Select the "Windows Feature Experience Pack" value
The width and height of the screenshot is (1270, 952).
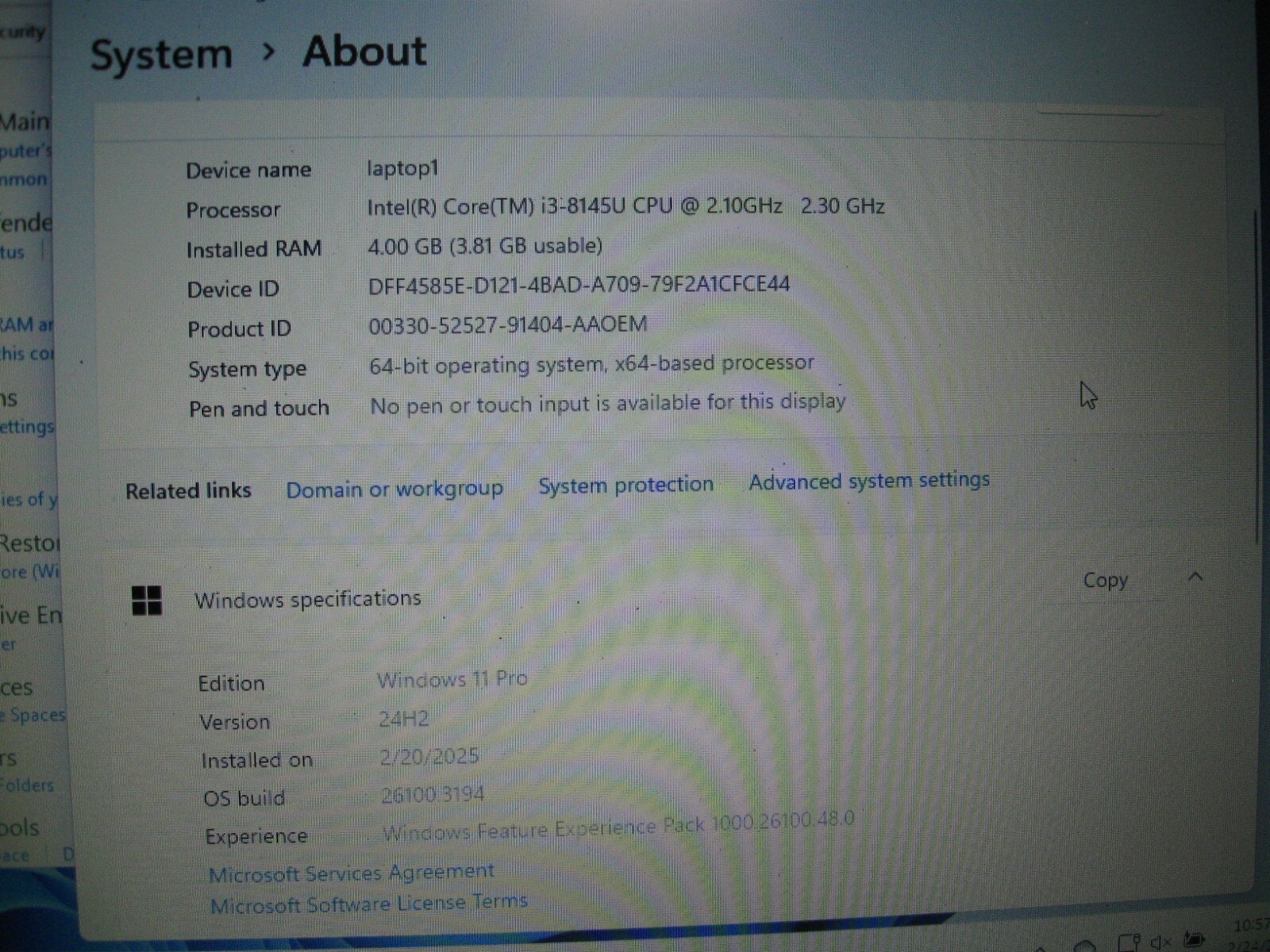(618, 826)
